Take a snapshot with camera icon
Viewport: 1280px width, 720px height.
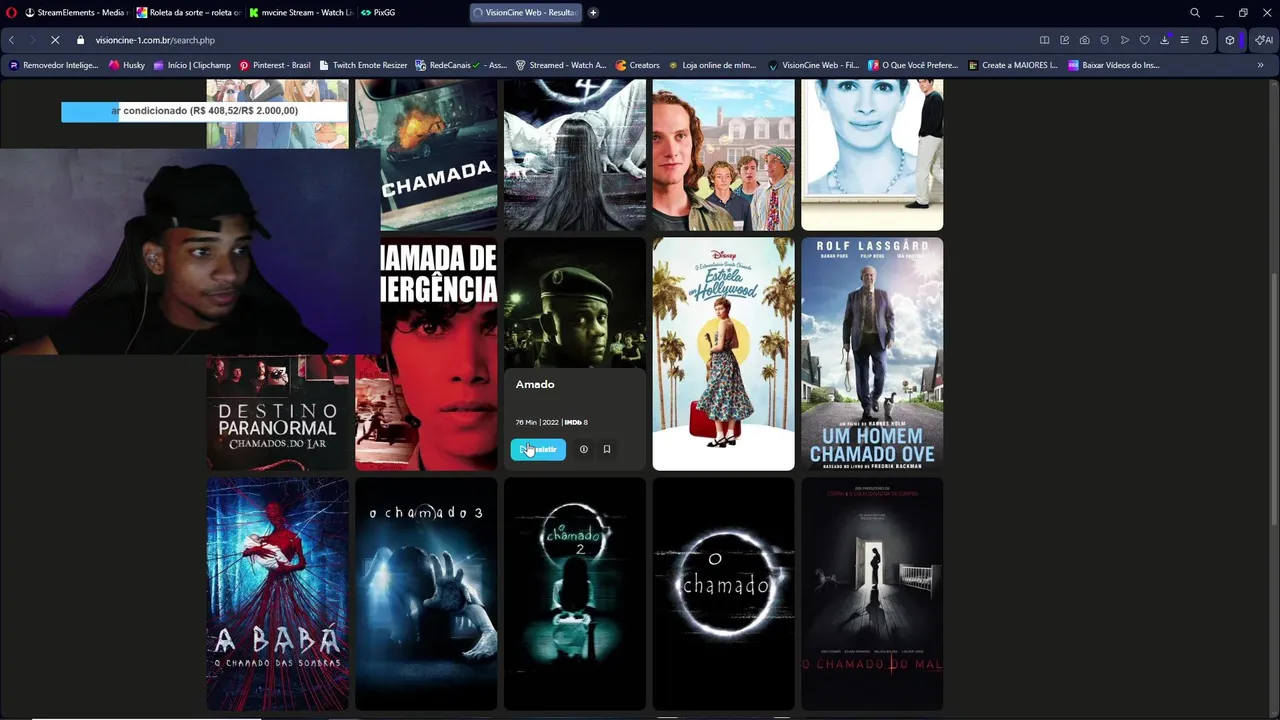click(1084, 40)
